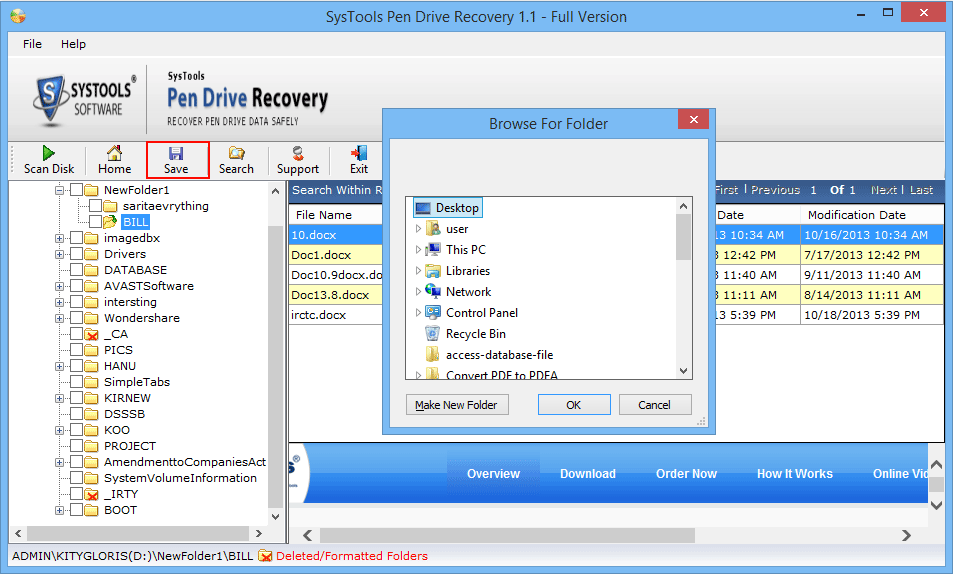Screen dimensions: 954x575
Task: Click the file list horizontal scrollbar thumb
Action: 507,535
